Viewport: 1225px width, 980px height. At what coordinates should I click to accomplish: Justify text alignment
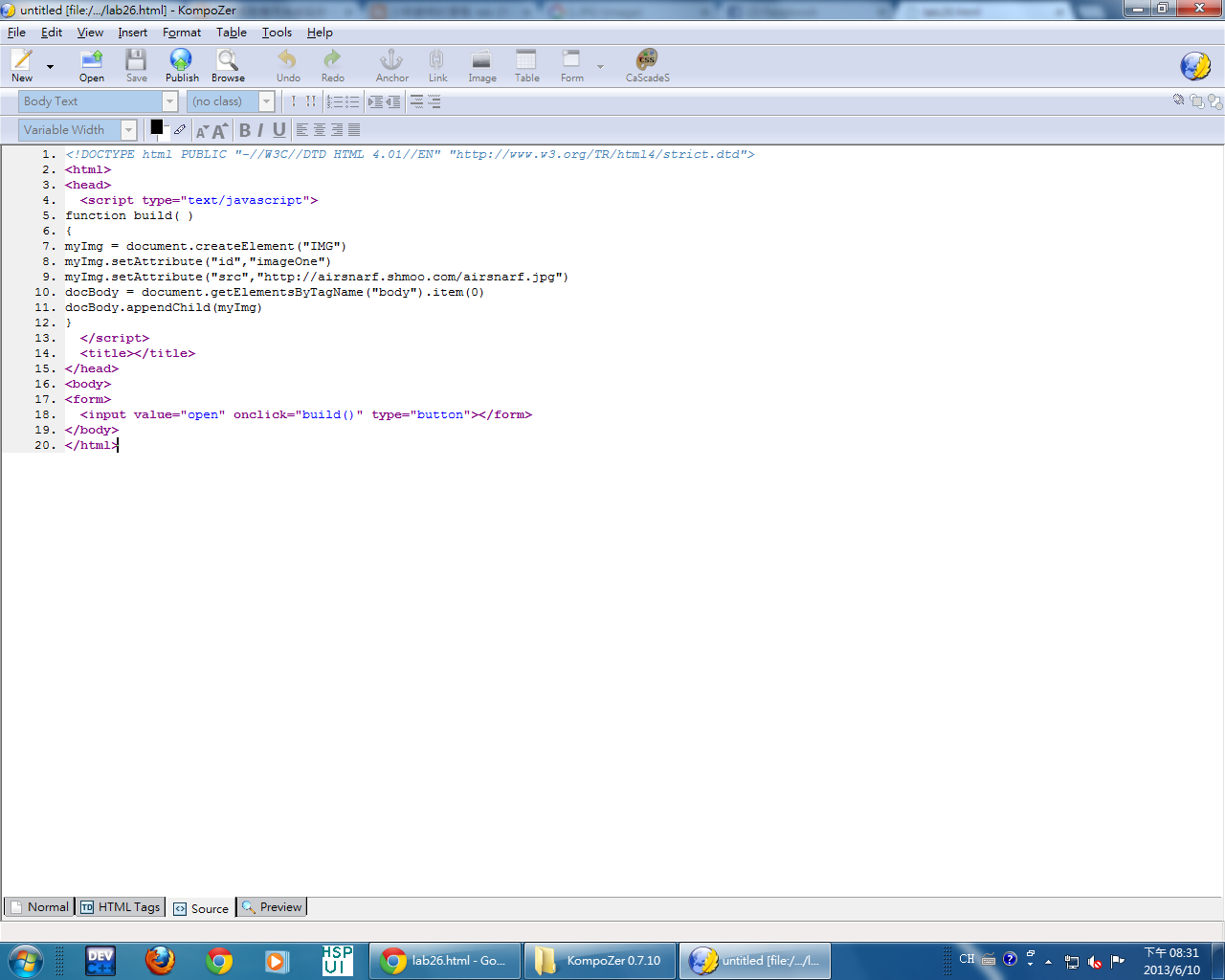(x=354, y=130)
